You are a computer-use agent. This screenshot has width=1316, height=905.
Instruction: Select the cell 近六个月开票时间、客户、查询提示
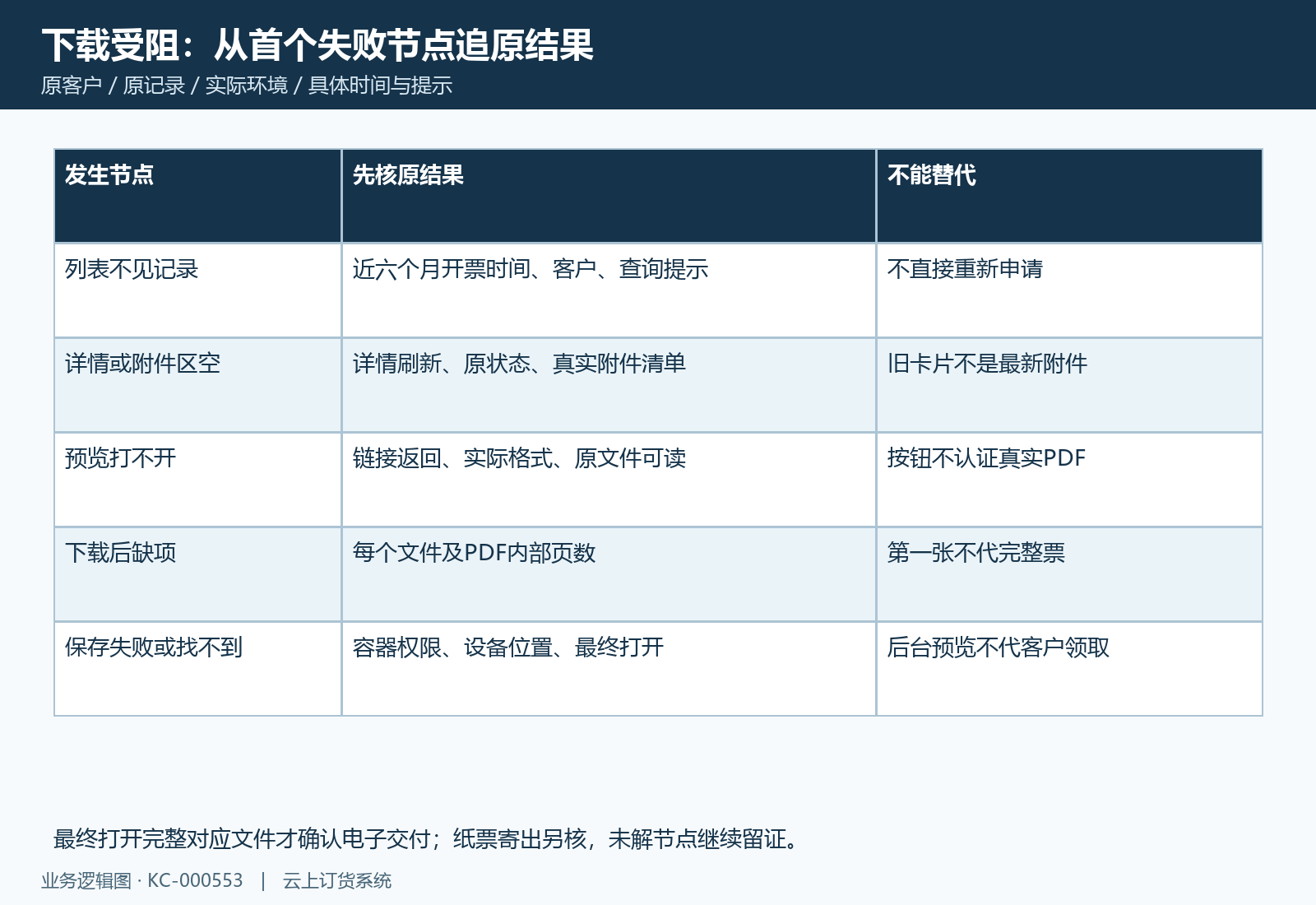point(609,290)
